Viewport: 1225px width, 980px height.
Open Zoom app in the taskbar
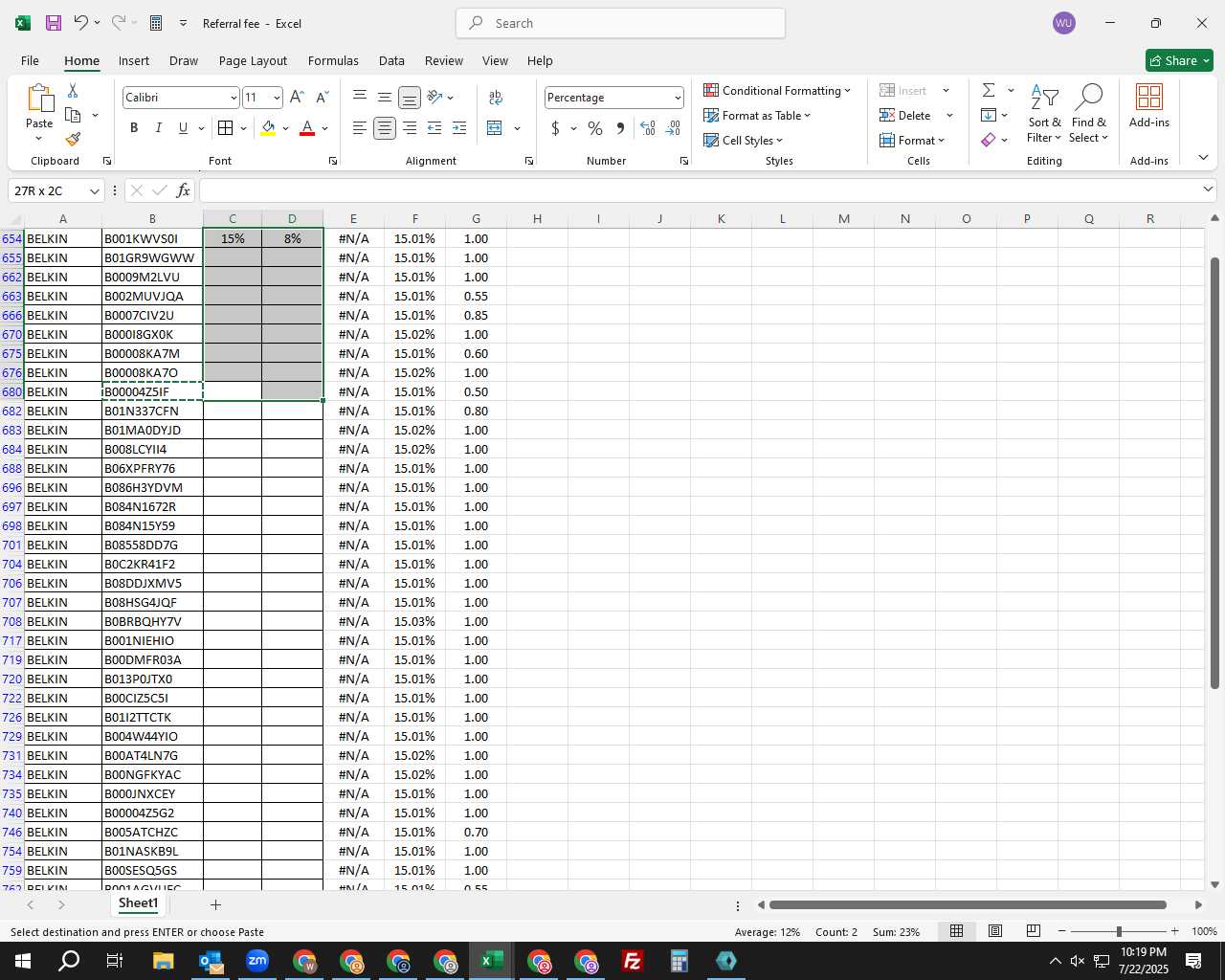coord(257,961)
